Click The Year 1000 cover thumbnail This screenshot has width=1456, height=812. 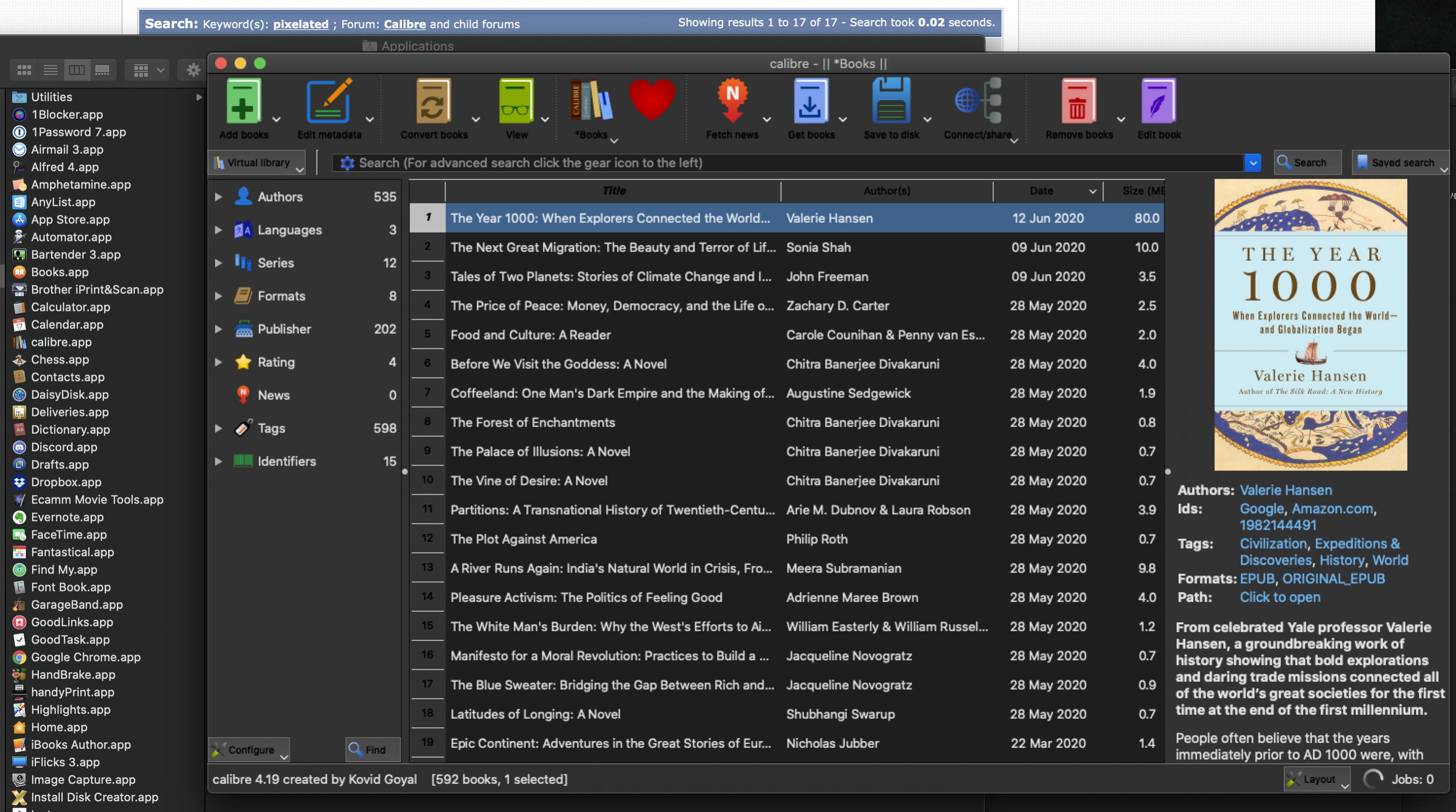[1310, 325]
